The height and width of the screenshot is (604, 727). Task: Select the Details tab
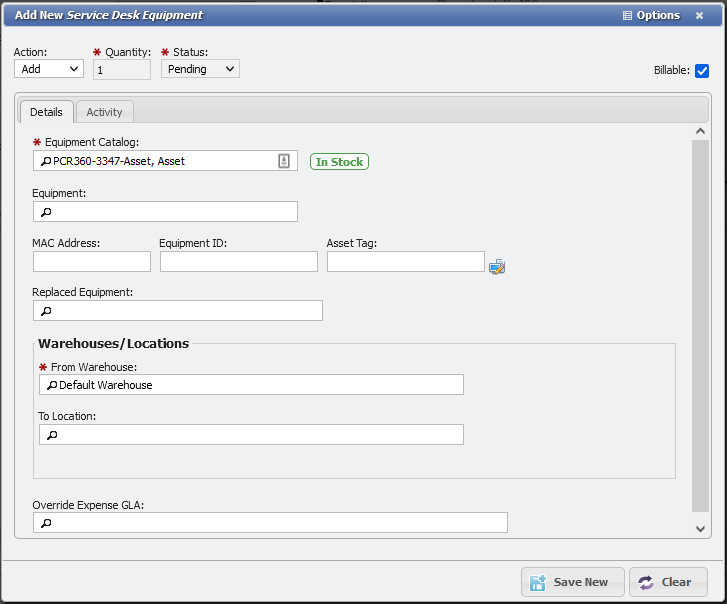[46, 112]
